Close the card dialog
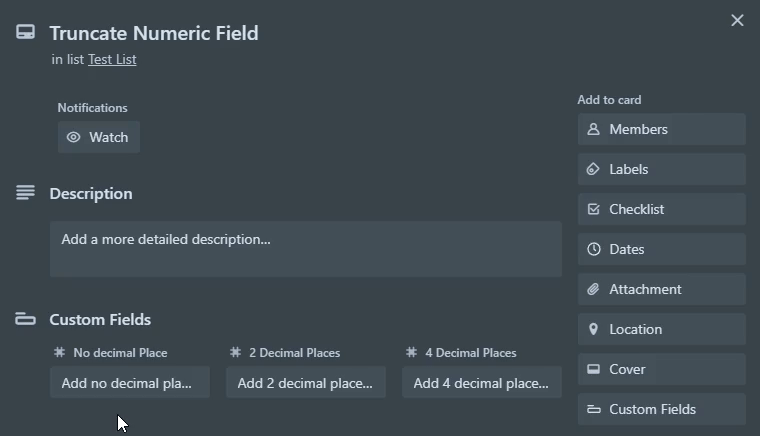760x436 pixels. click(x=737, y=20)
